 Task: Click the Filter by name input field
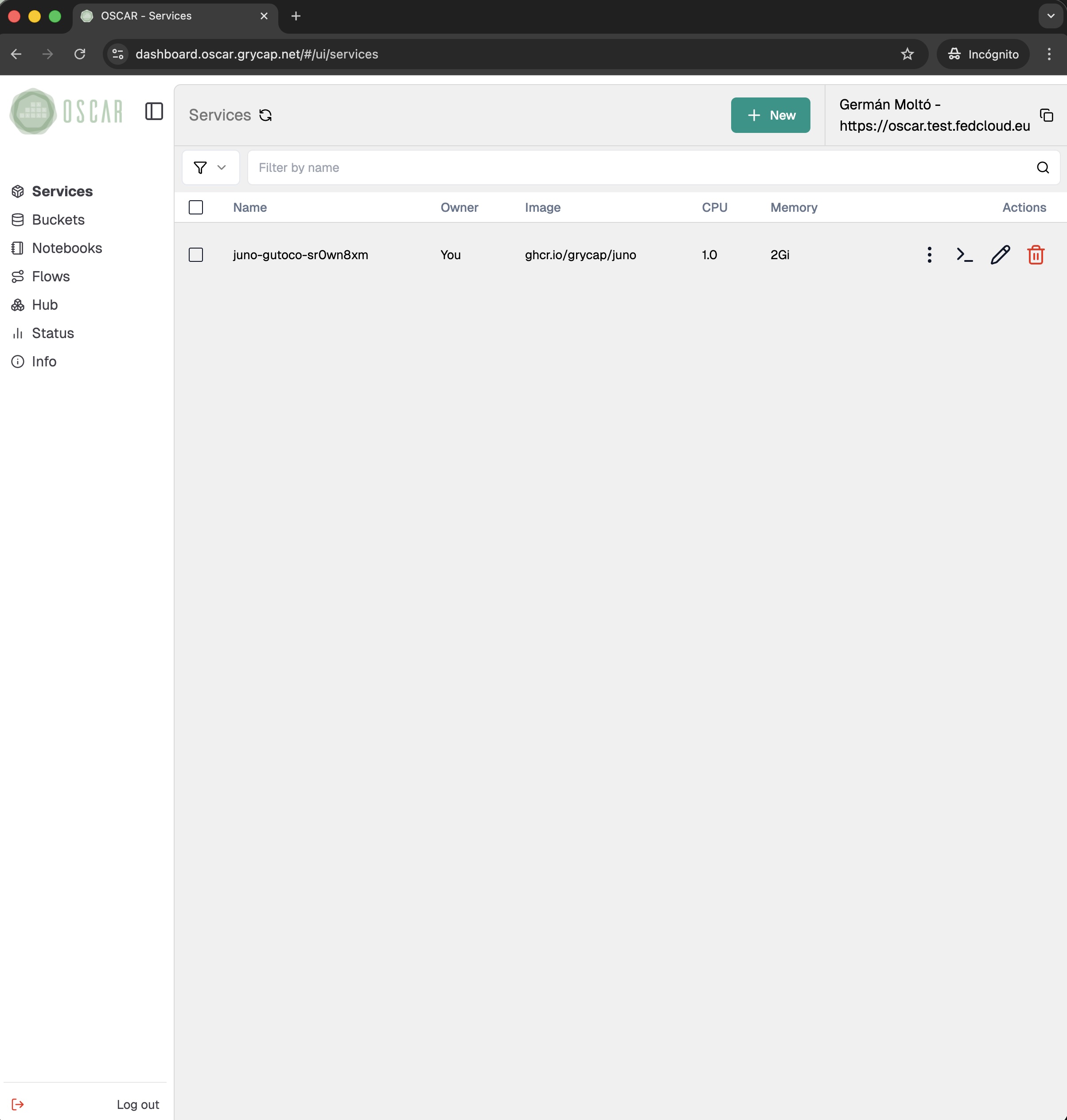coord(512,167)
